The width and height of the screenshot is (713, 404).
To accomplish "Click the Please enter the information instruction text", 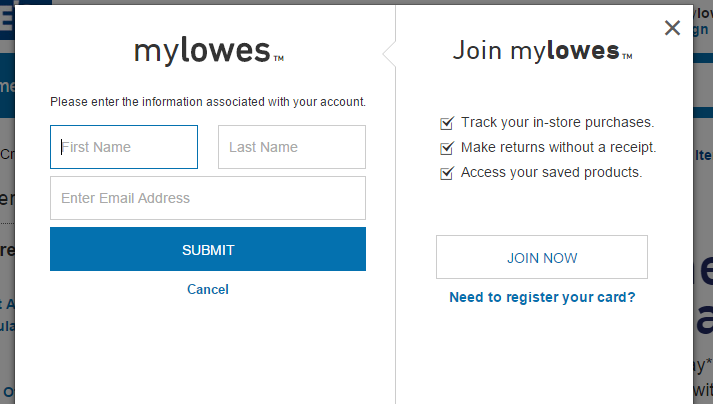I will [x=208, y=102].
